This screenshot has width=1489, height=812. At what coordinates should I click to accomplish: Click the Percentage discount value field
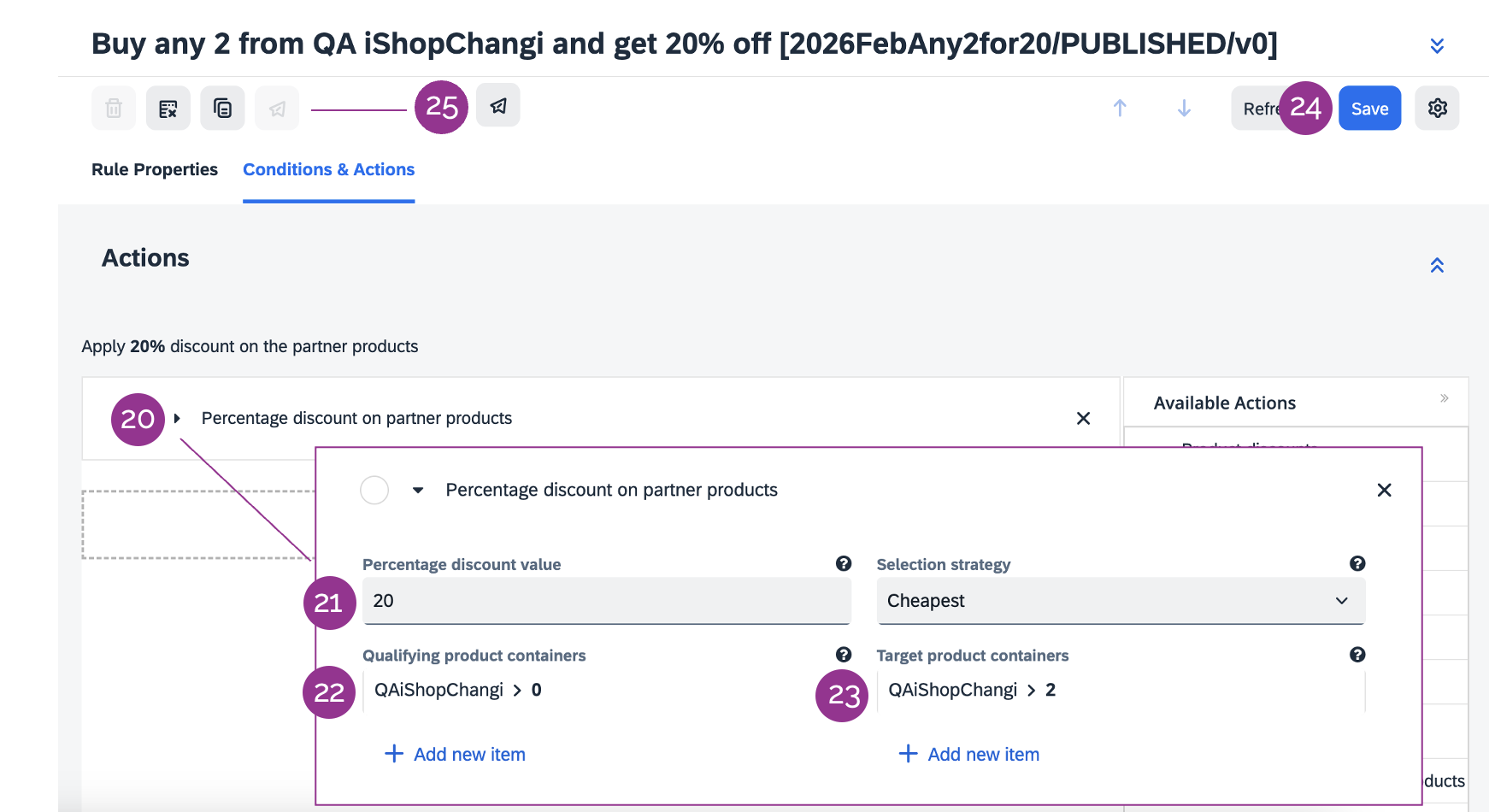606,601
